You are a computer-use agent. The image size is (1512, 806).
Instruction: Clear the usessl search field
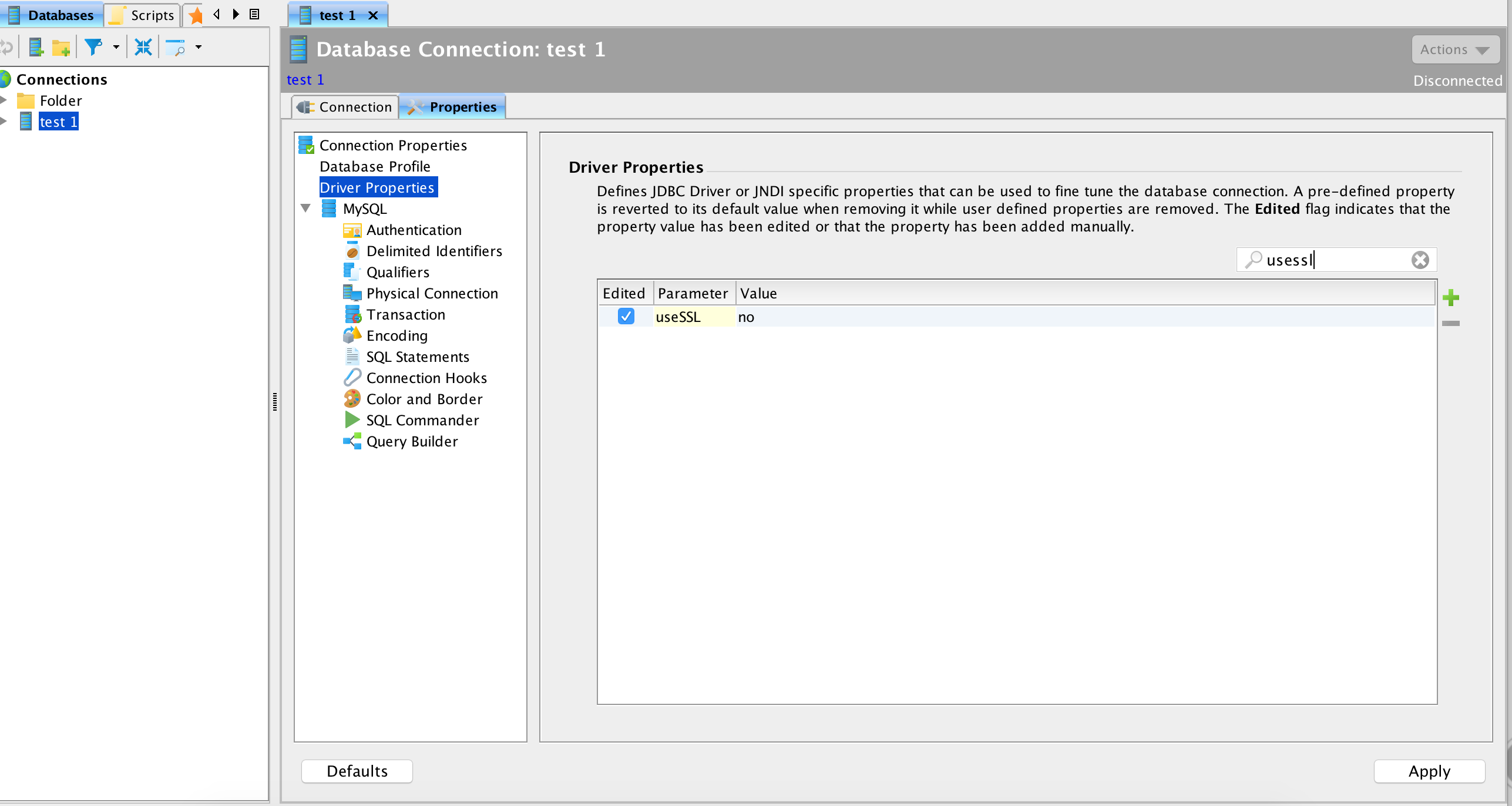coord(1420,260)
